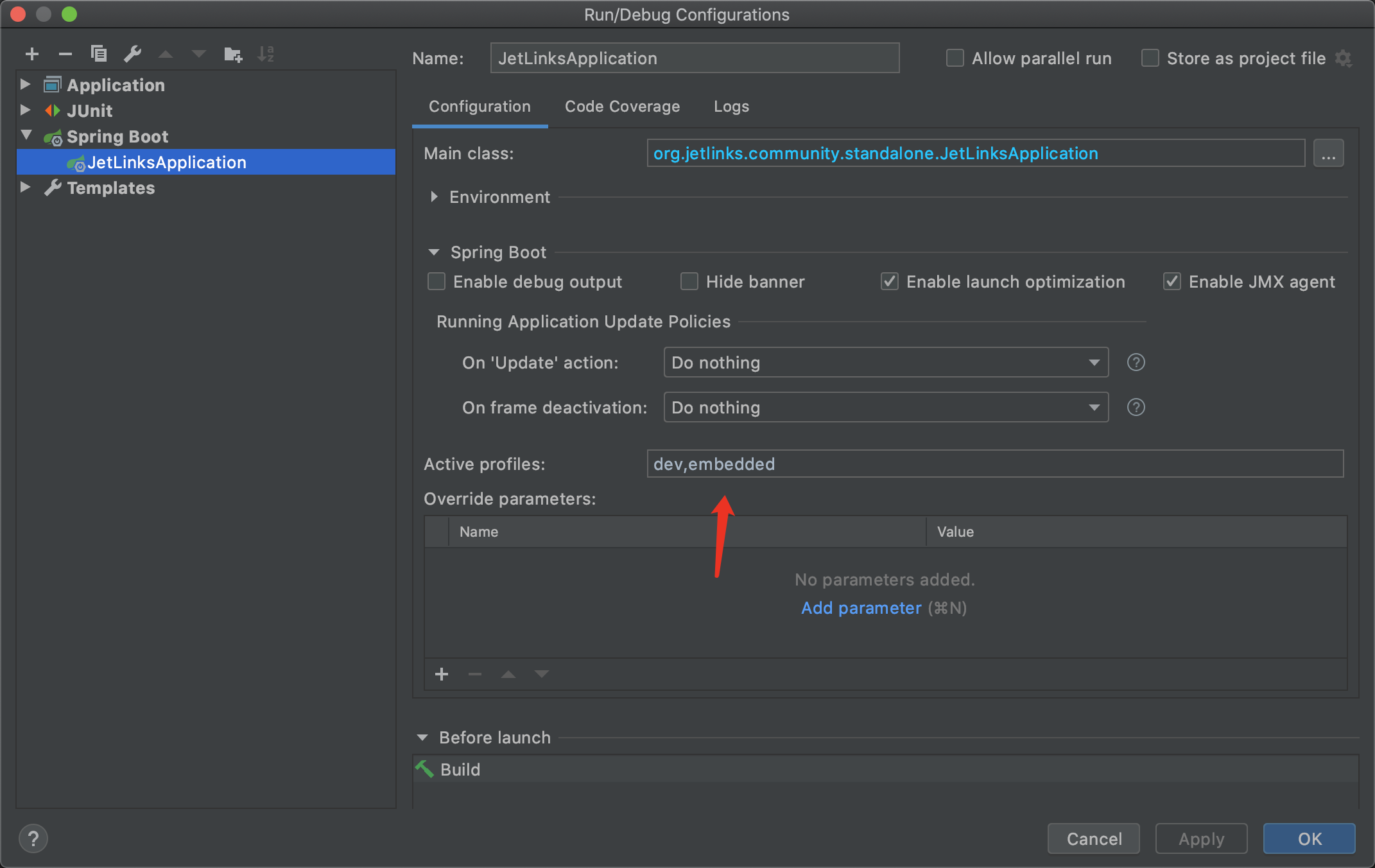Uncheck Enable JMX agent

[1172, 282]
